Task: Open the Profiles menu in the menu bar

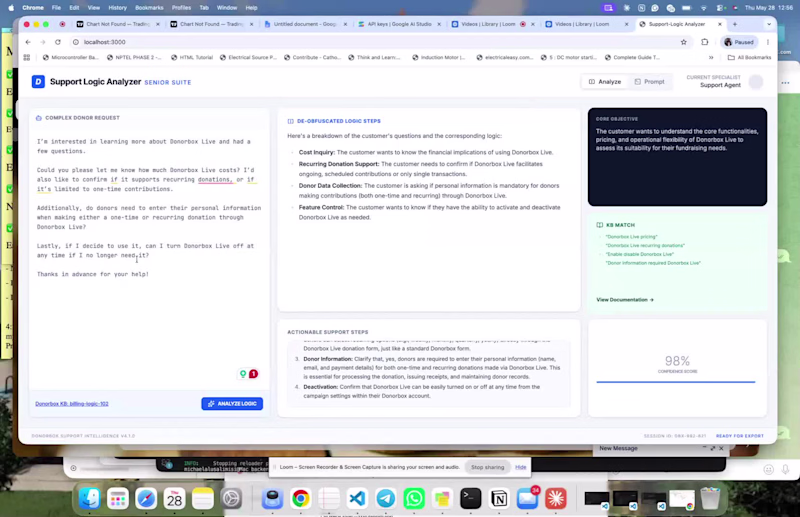Action: [x=181, y=8]
